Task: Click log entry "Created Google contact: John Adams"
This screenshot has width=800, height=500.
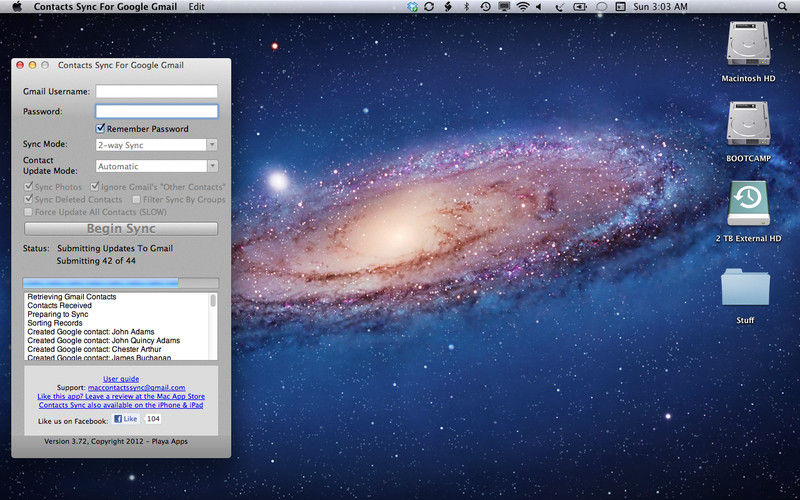Action: point(91,332)
